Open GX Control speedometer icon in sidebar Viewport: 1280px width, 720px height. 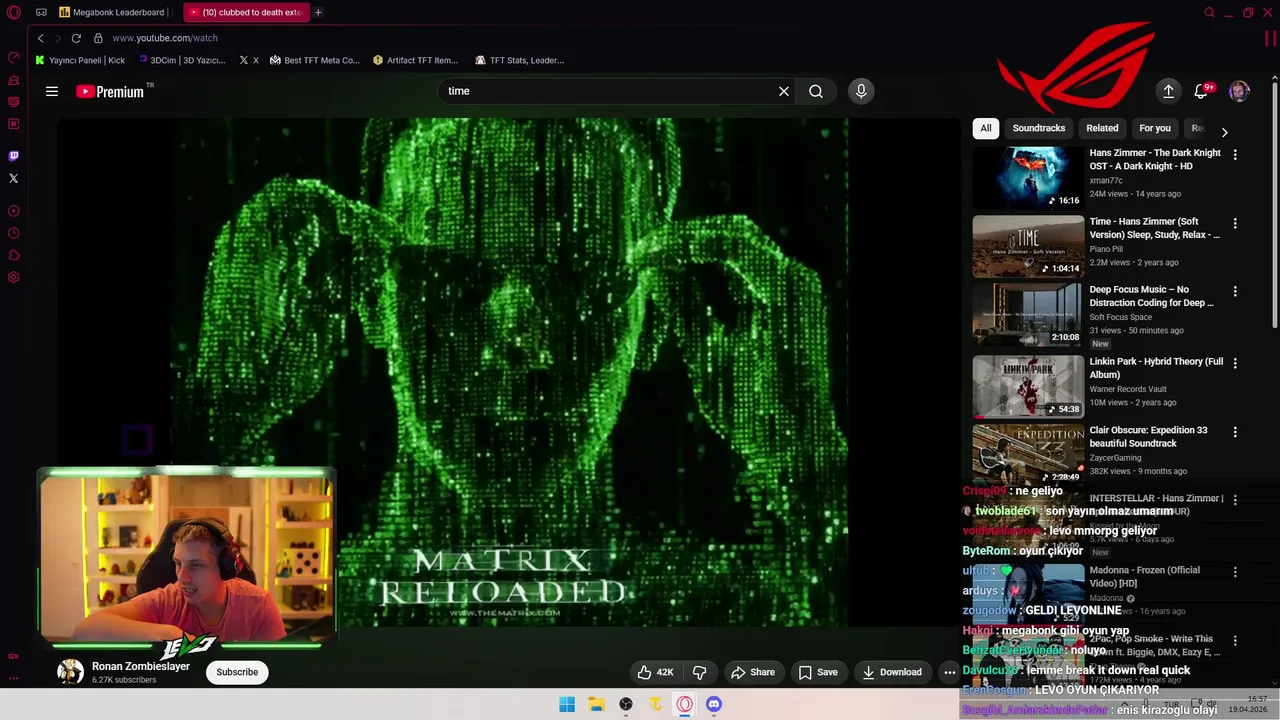[x=13, y=58]
